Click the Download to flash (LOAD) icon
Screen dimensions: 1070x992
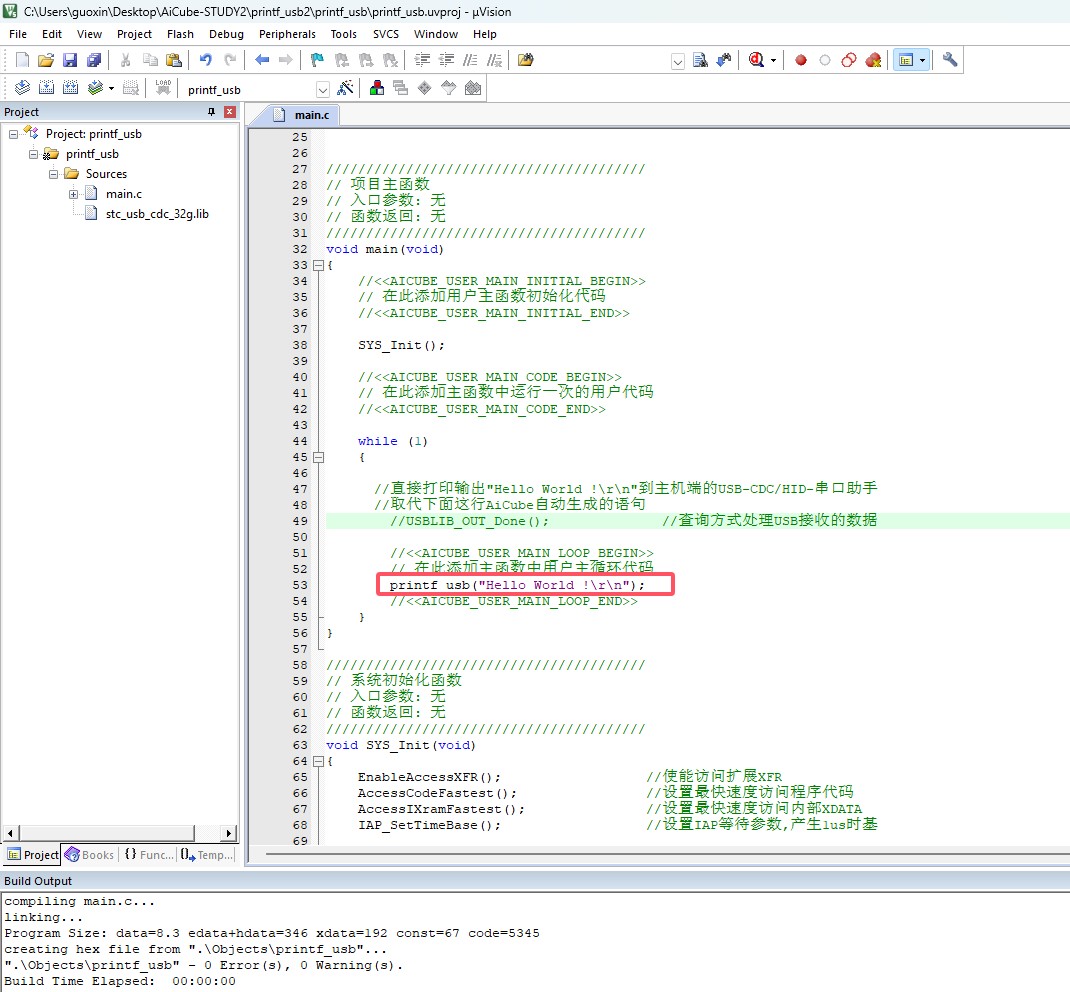[x=162, y=88]
